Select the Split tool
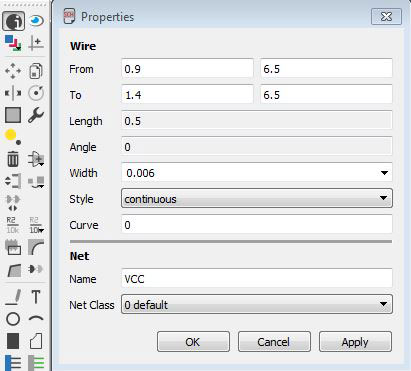The height and width of the screenshot is (371, 411). coord(14,270)
